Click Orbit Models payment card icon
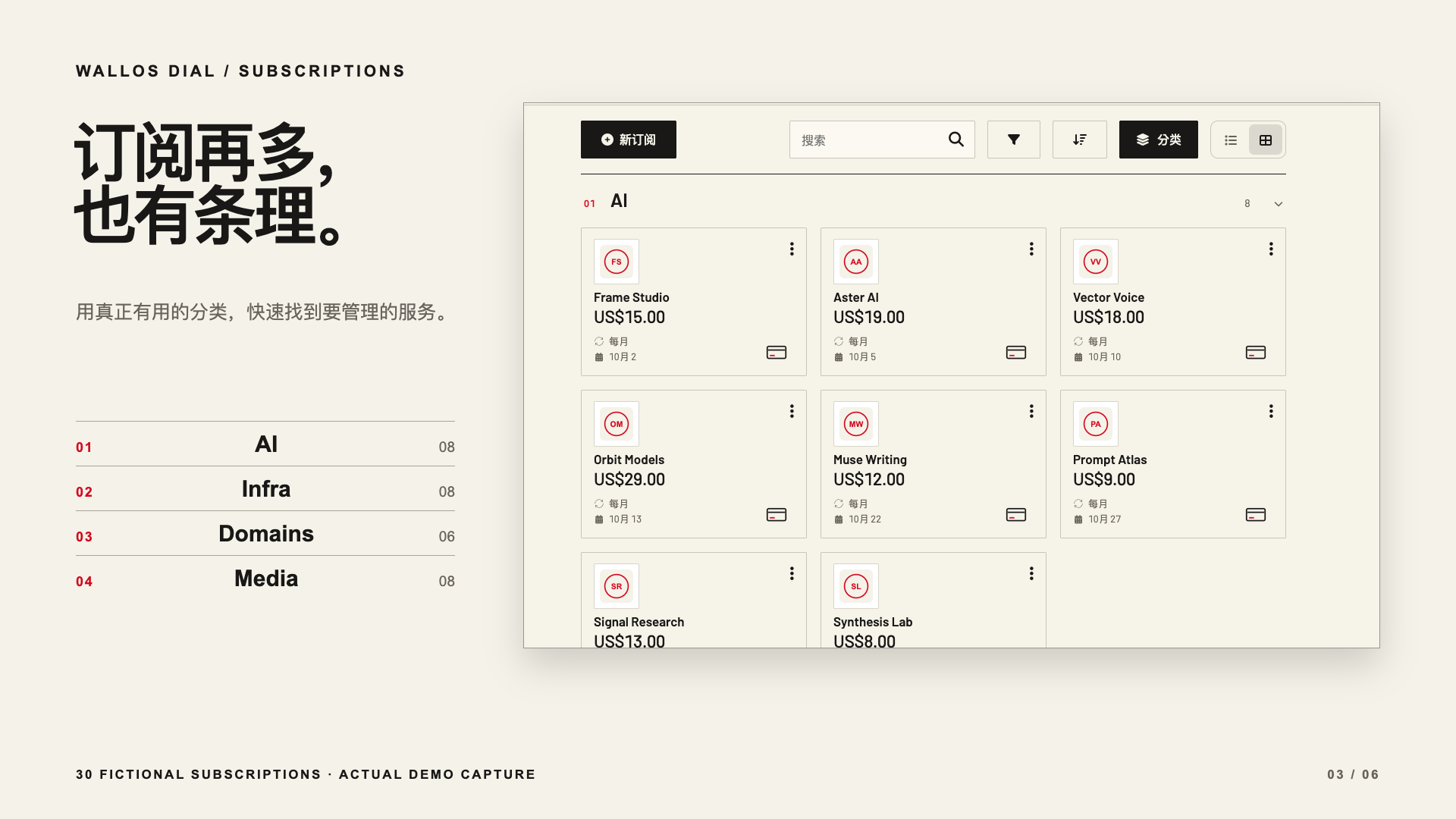Image resolution: width=1456 pixels, height=819 pixels. (777, 515)
